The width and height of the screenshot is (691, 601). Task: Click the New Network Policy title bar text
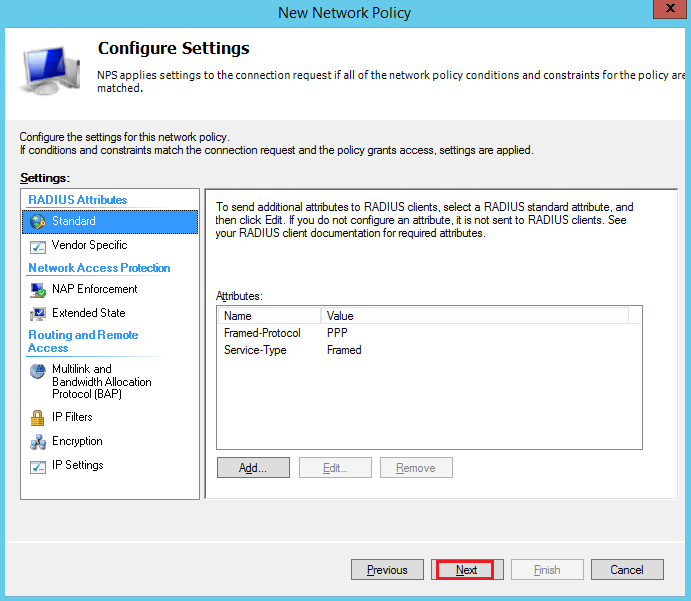(x=344, y=13)
